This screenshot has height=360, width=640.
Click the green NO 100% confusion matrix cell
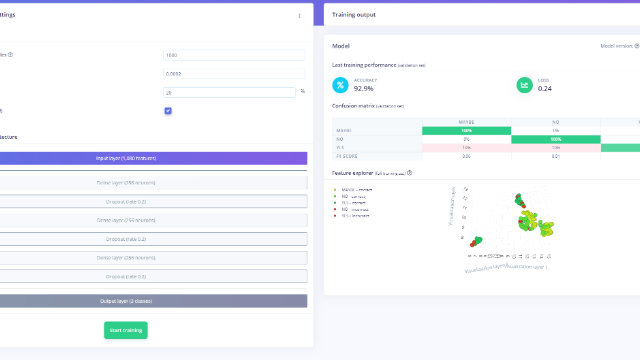(556, 139)
